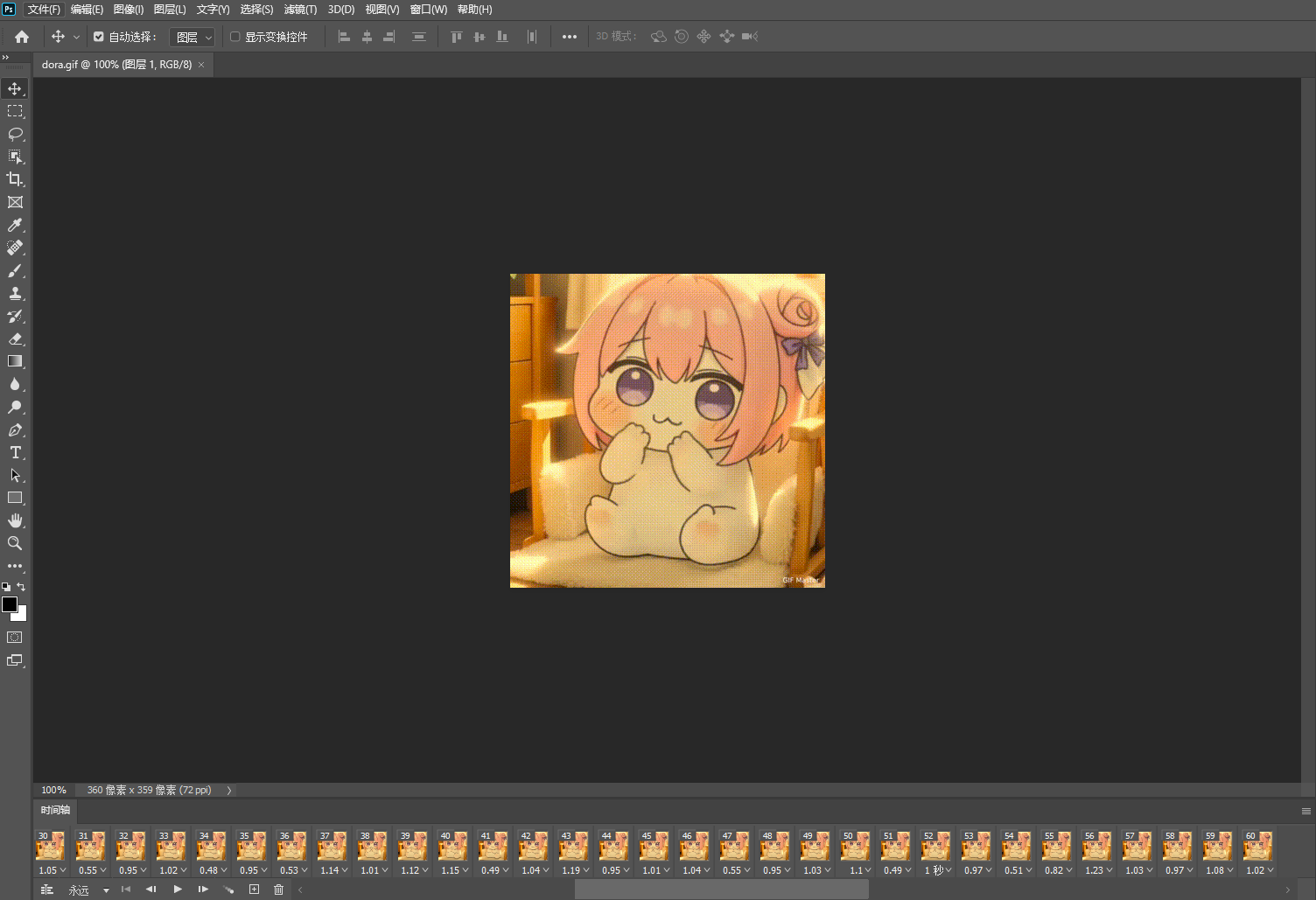
Task: Select the Frame tool
Action: click(15, 202)
